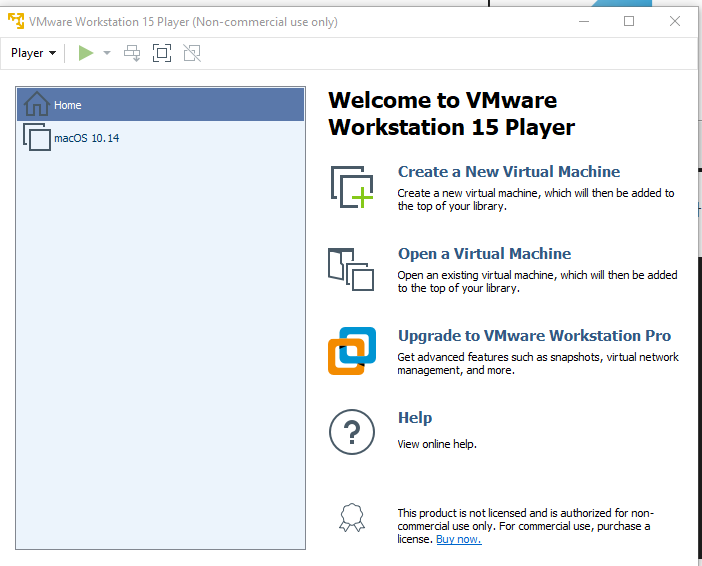Expand power options arrow beside play button
Screen dimensions: 702x566
[107, 53]
